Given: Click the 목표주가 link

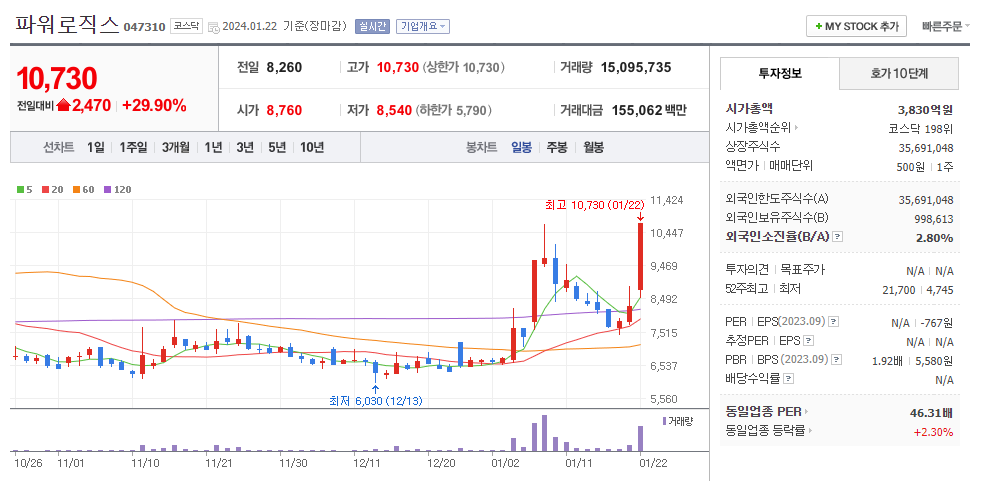Looking at the screenshot, I should [x=801, y=270].
